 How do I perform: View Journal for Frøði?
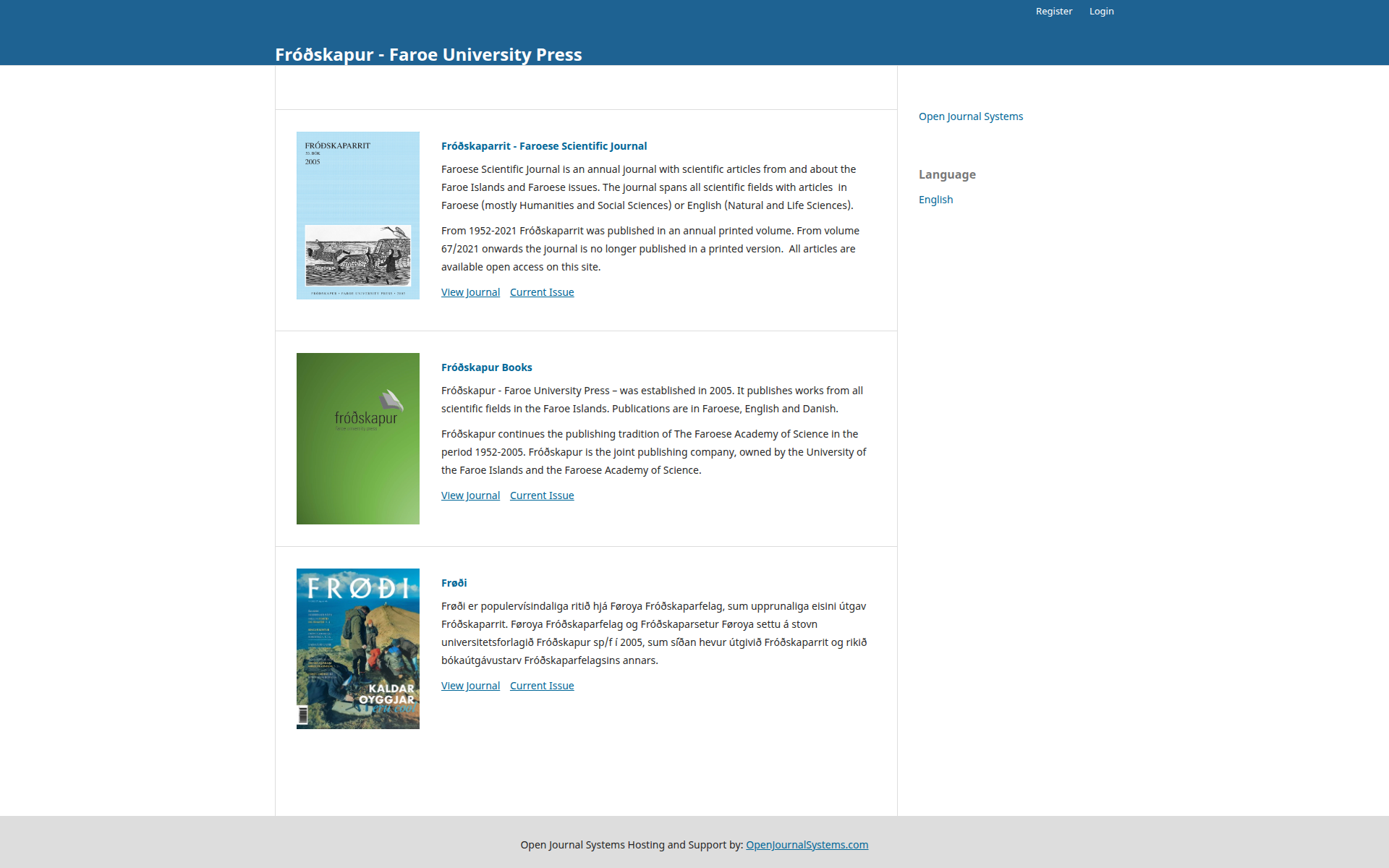pos(470,686)
